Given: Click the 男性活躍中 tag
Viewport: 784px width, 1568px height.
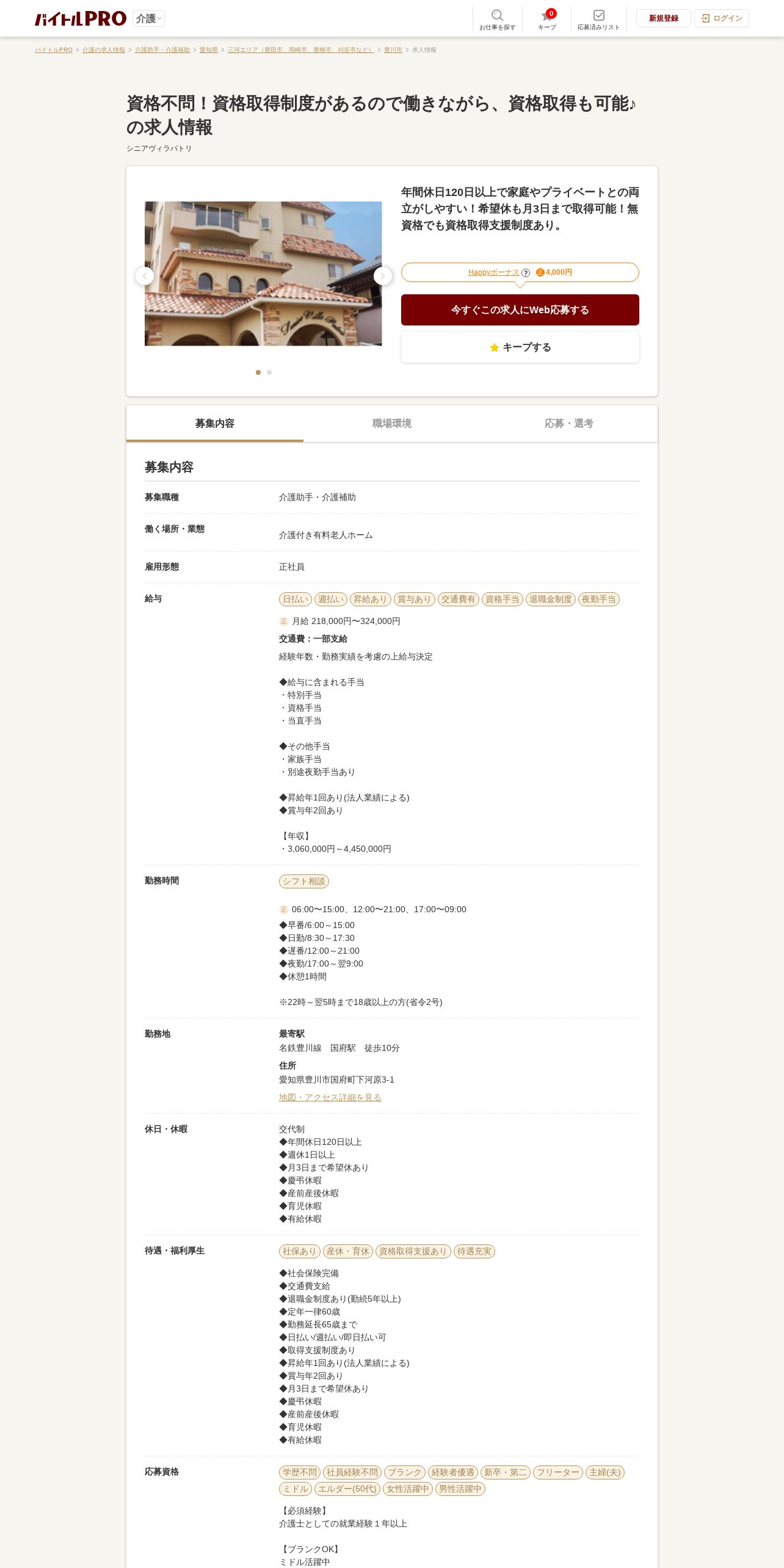Looking at the screenshot, I should tap(460, 1489).
